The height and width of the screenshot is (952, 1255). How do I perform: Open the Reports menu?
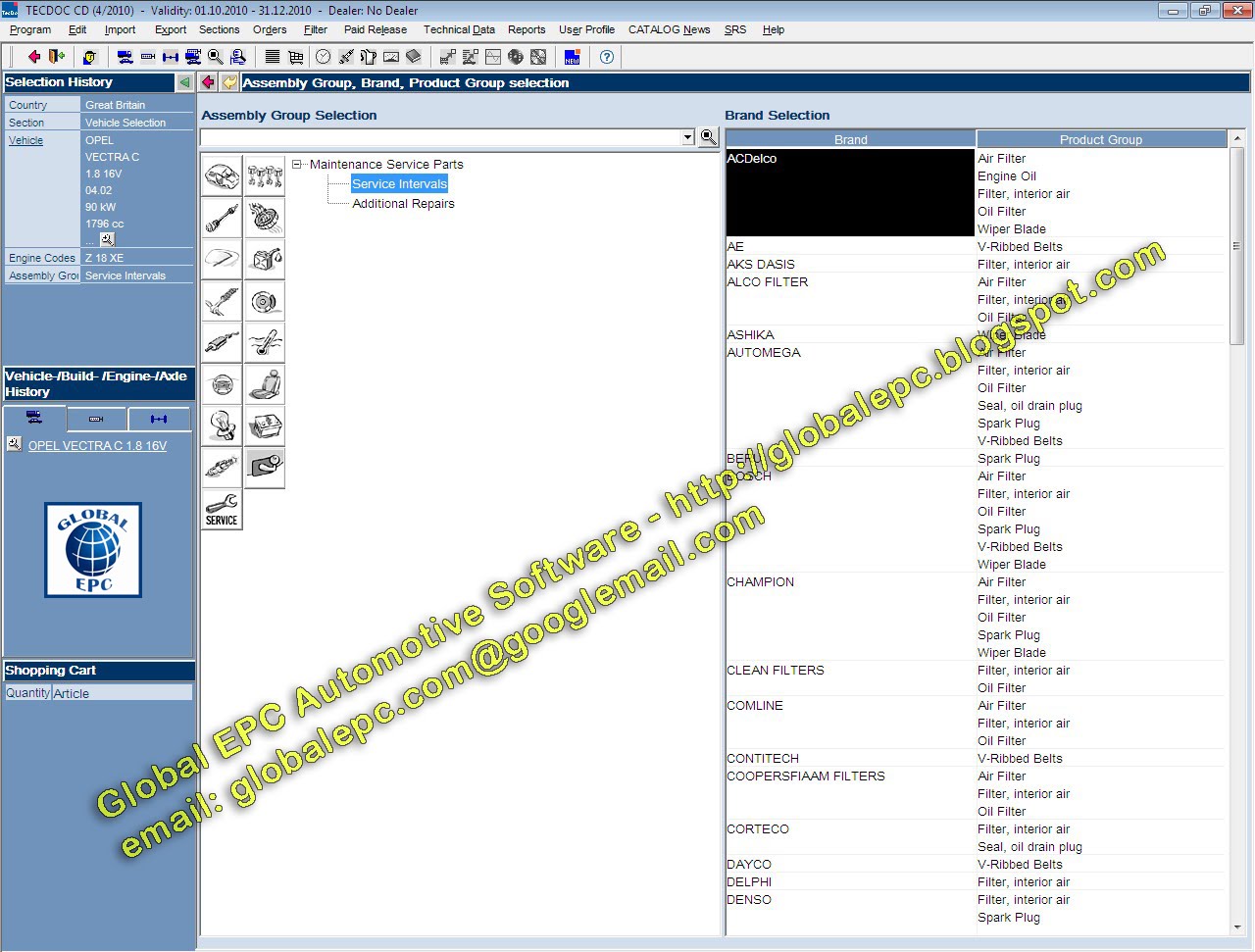[x=527, y=30]
